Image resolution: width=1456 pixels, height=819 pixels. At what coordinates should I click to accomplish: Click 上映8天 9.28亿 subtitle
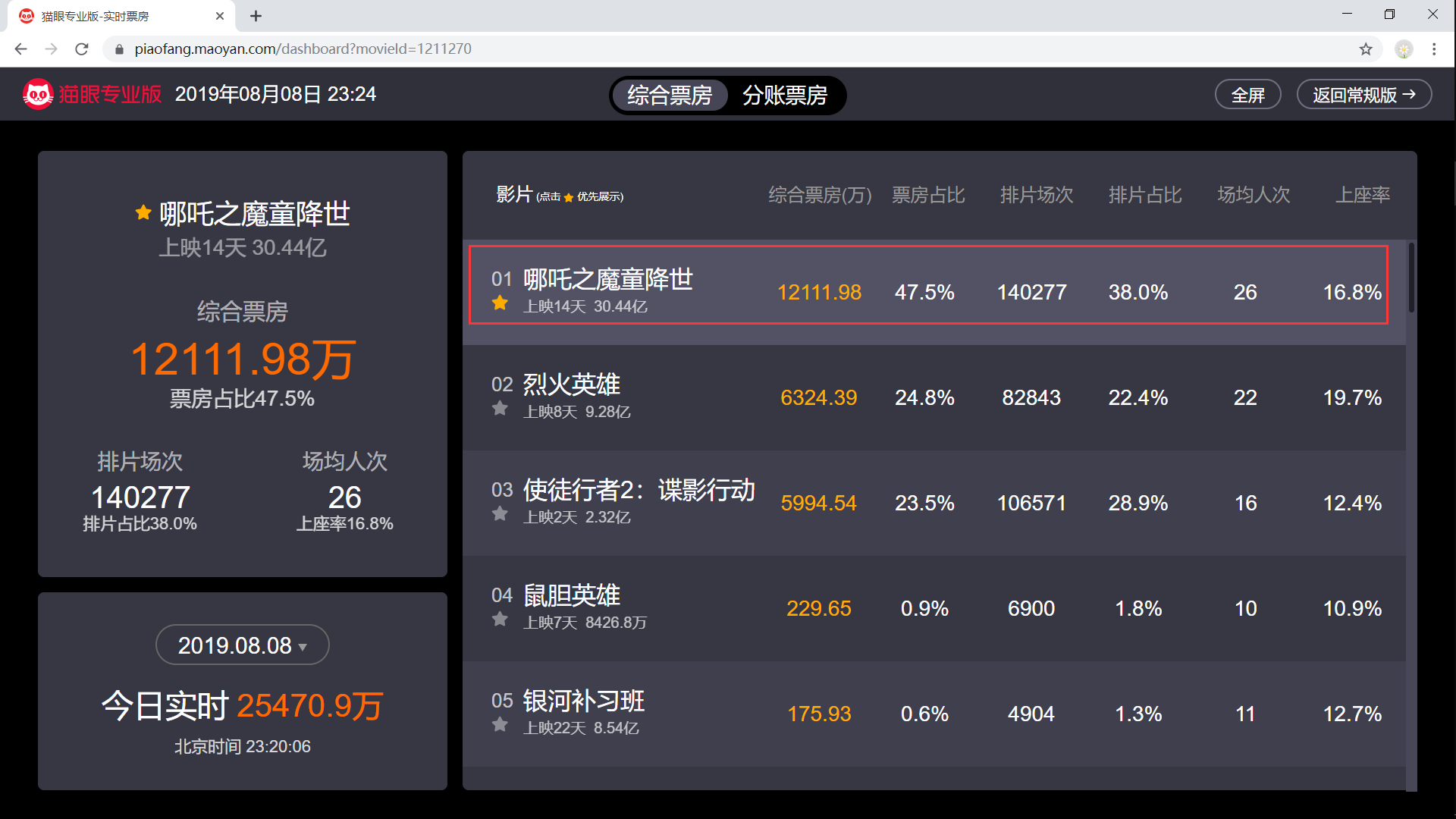tap(577, 412)
